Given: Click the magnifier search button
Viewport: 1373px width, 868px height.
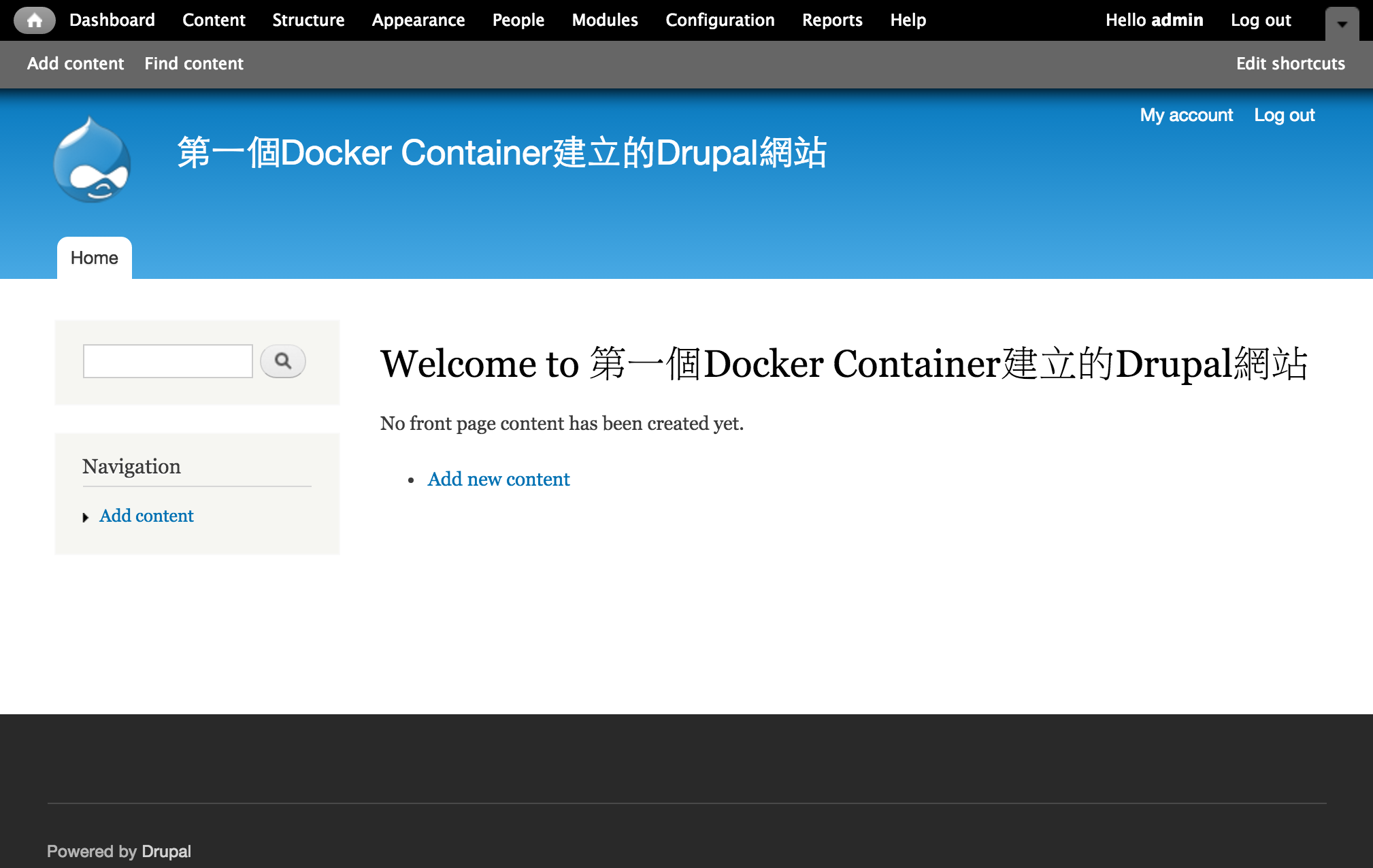Looking at the screenshot, I should click(x=283, y=361).
